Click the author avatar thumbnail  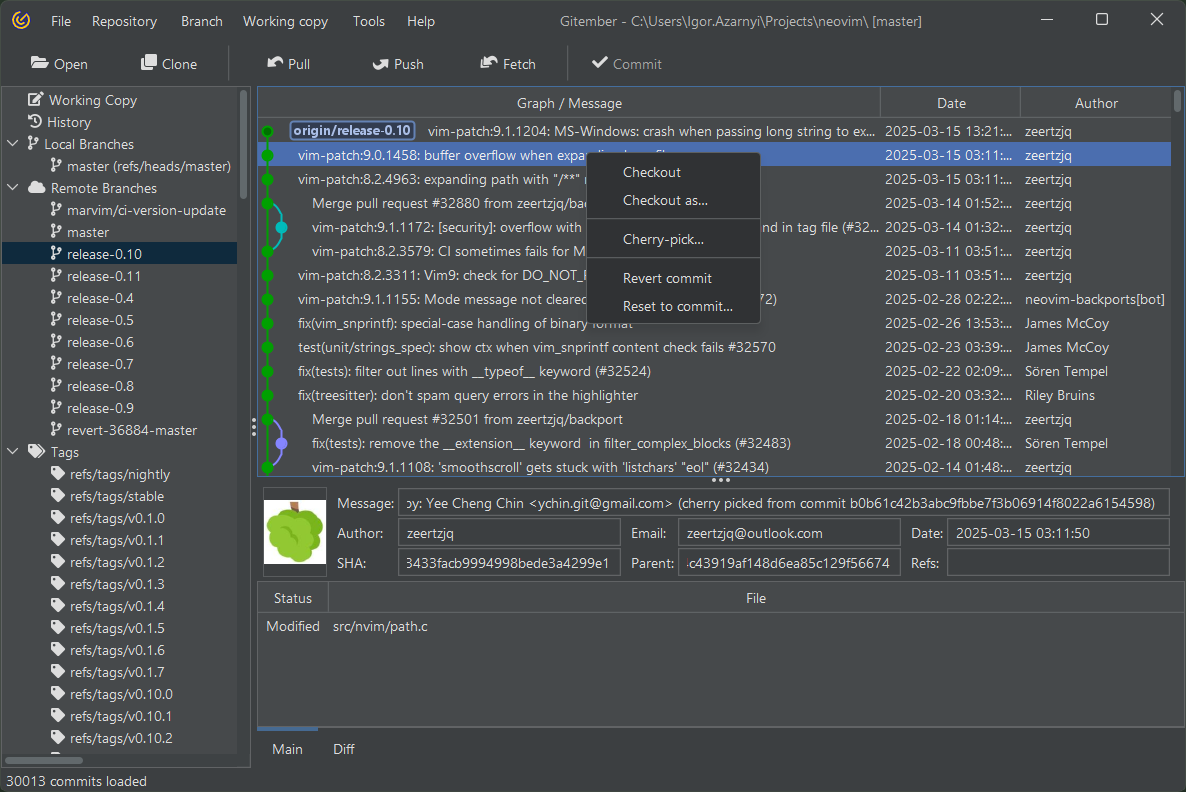click(x=294, y=532)
